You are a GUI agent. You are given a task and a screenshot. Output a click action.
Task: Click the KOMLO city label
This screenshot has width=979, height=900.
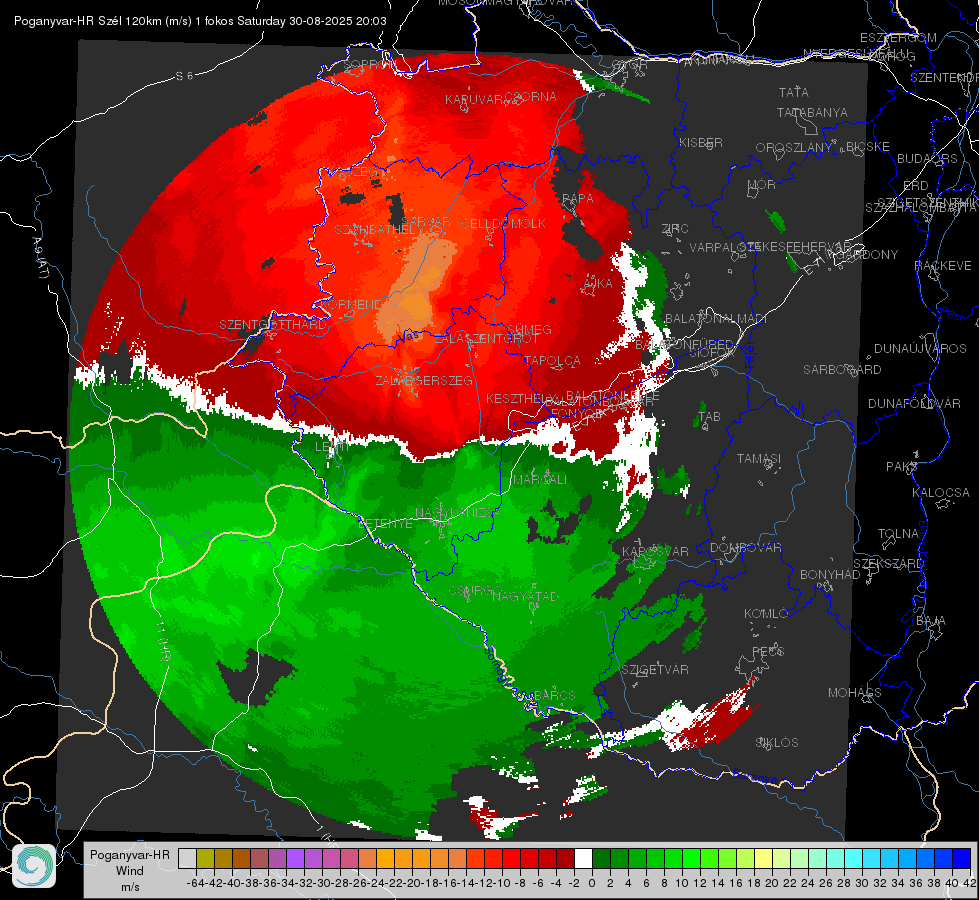766,614
